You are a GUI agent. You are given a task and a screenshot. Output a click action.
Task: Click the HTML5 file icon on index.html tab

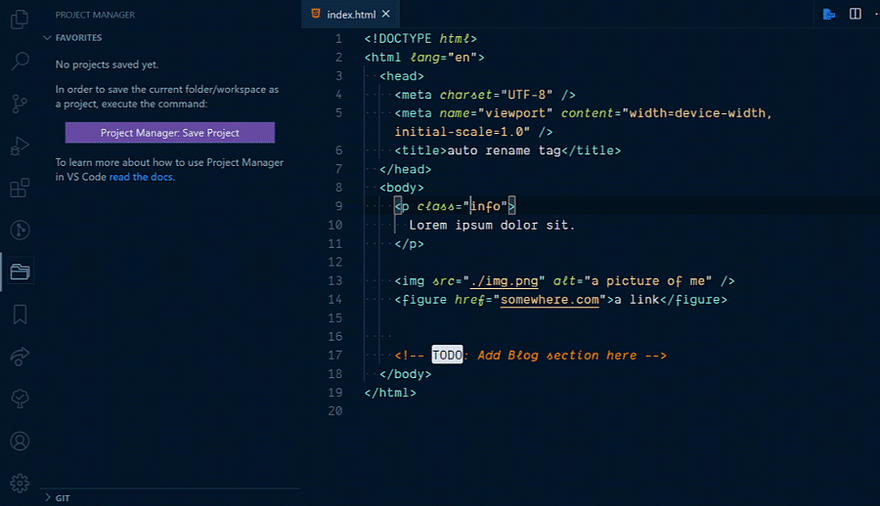316,13
